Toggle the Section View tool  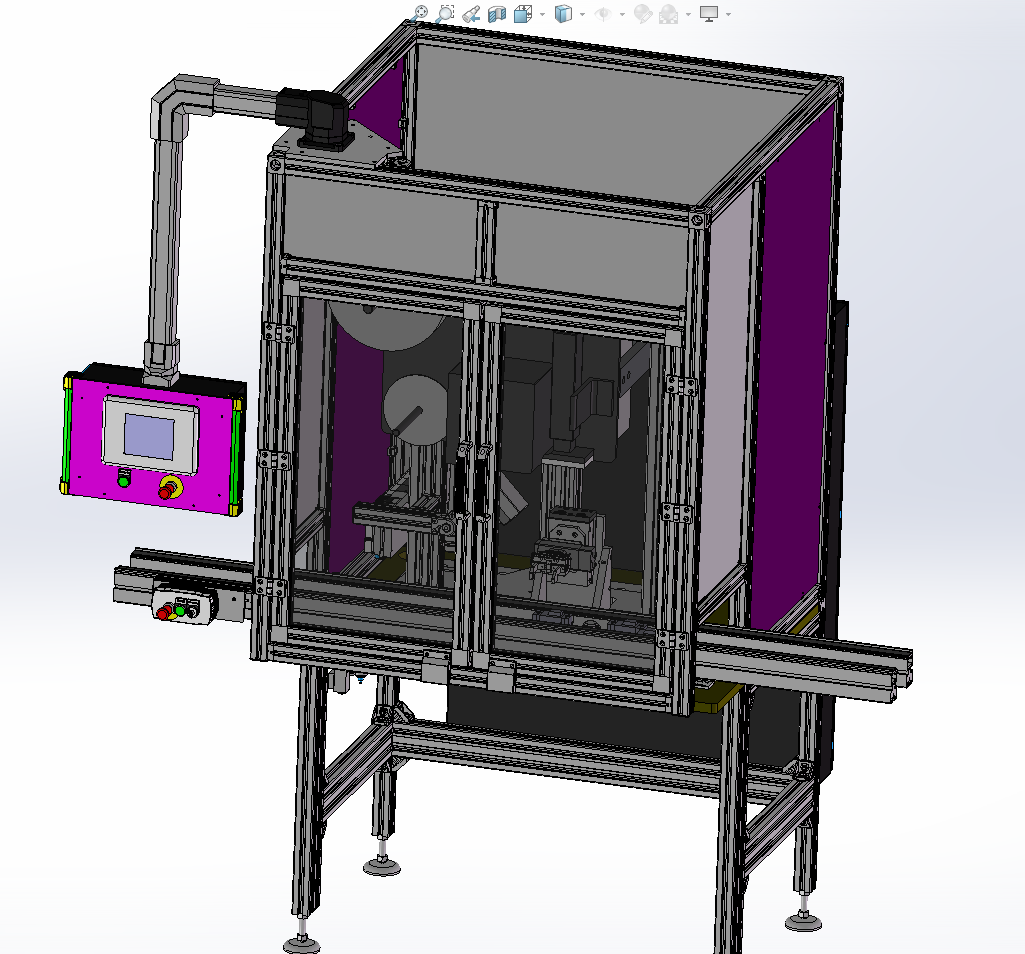coord(497,14)
